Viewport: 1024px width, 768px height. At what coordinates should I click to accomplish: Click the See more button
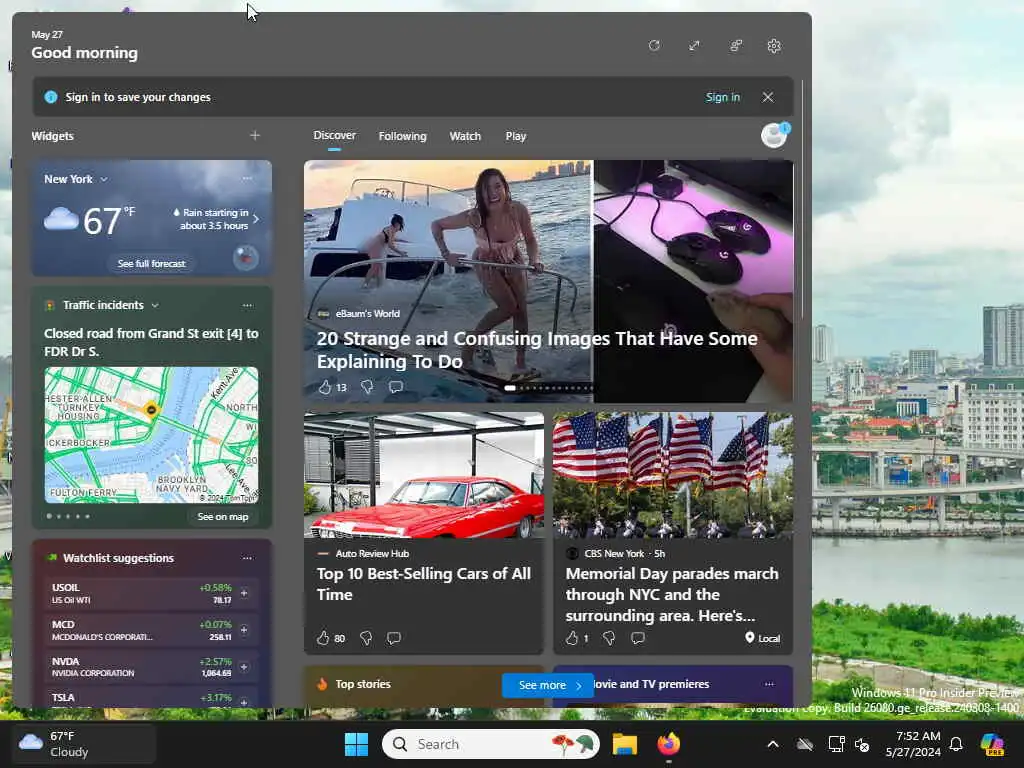pos(548,685)
